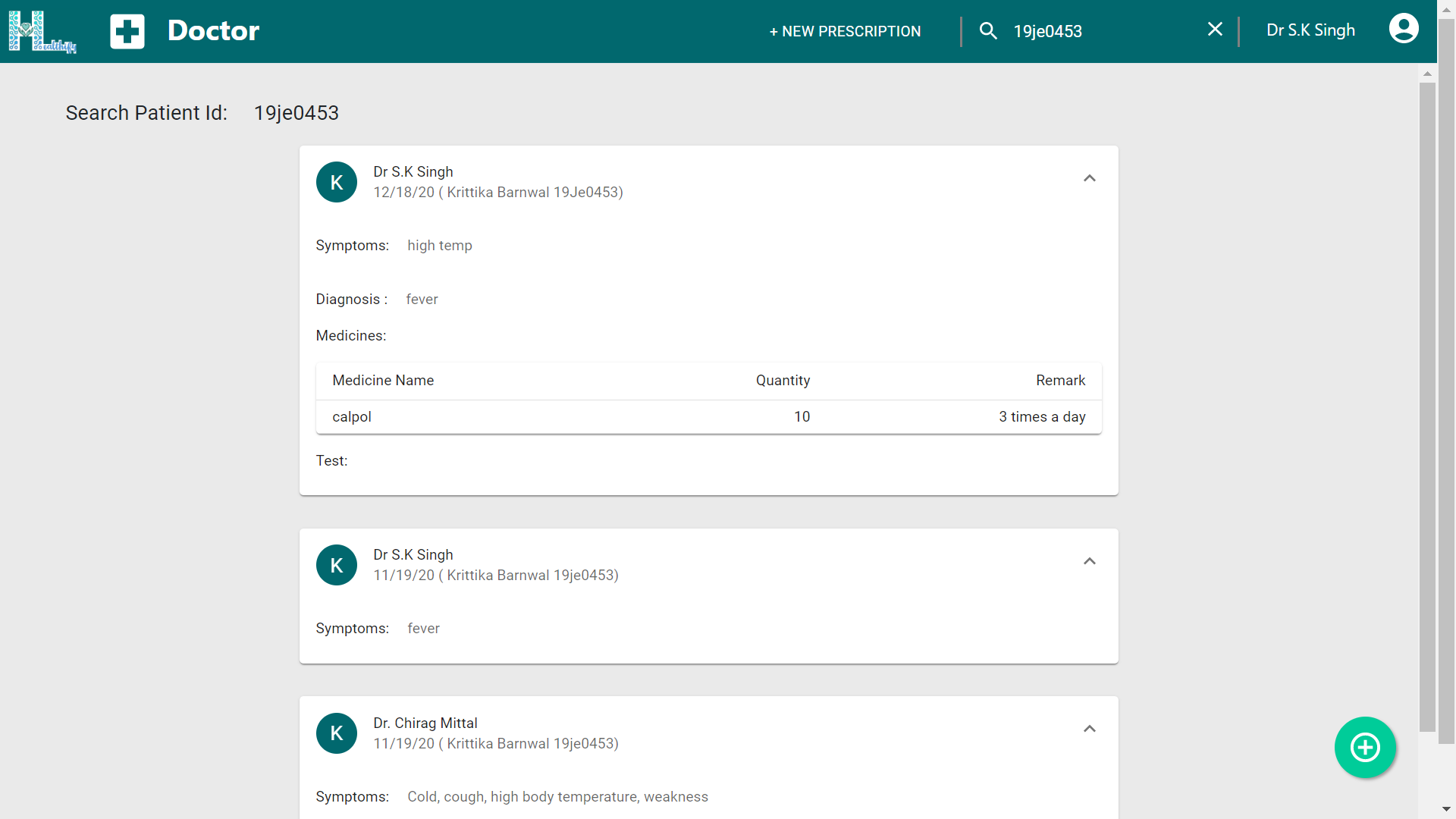Open the user account avatar menu

pos(1403,29)
